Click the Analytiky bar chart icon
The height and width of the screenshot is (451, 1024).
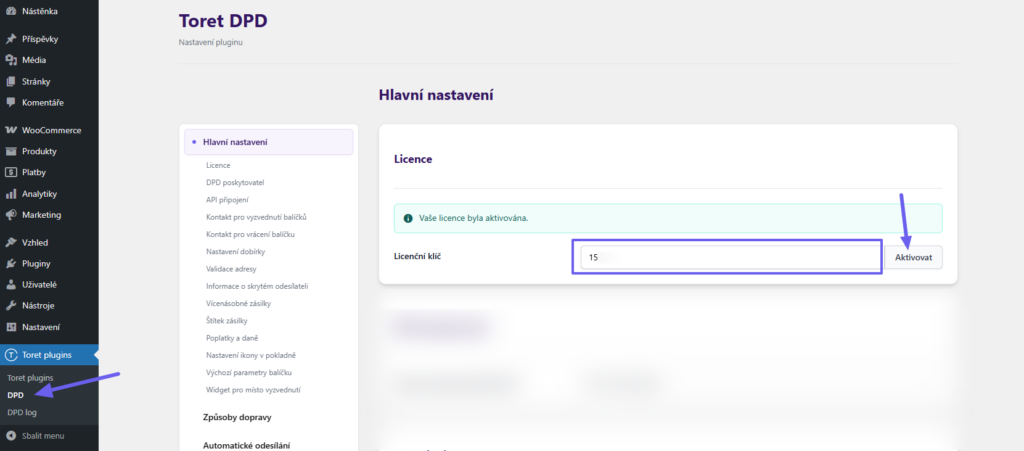[x=10, y=194]
